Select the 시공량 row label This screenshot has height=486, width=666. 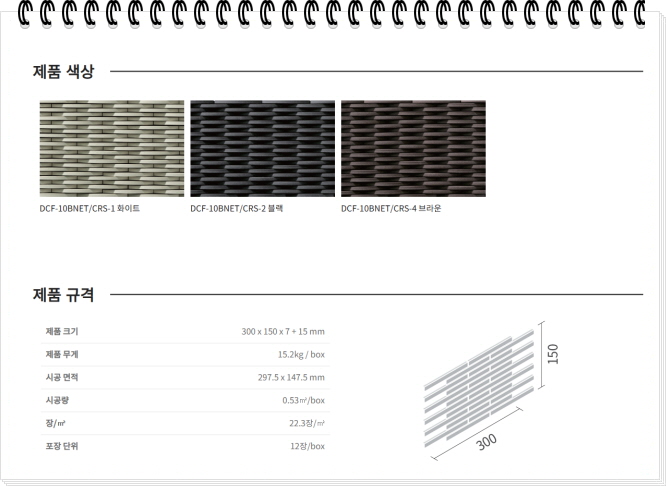(x=57, y=400)
